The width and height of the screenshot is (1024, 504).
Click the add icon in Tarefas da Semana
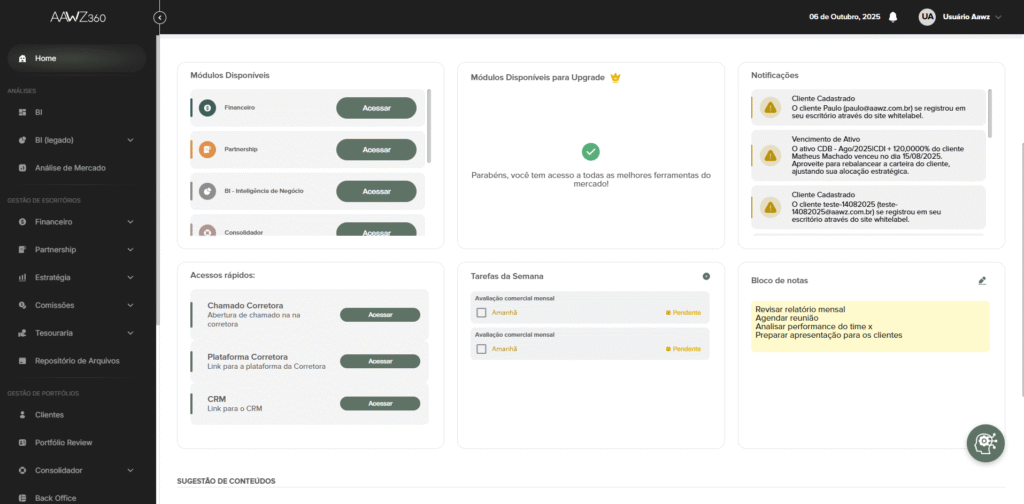(x=706, y=276)
